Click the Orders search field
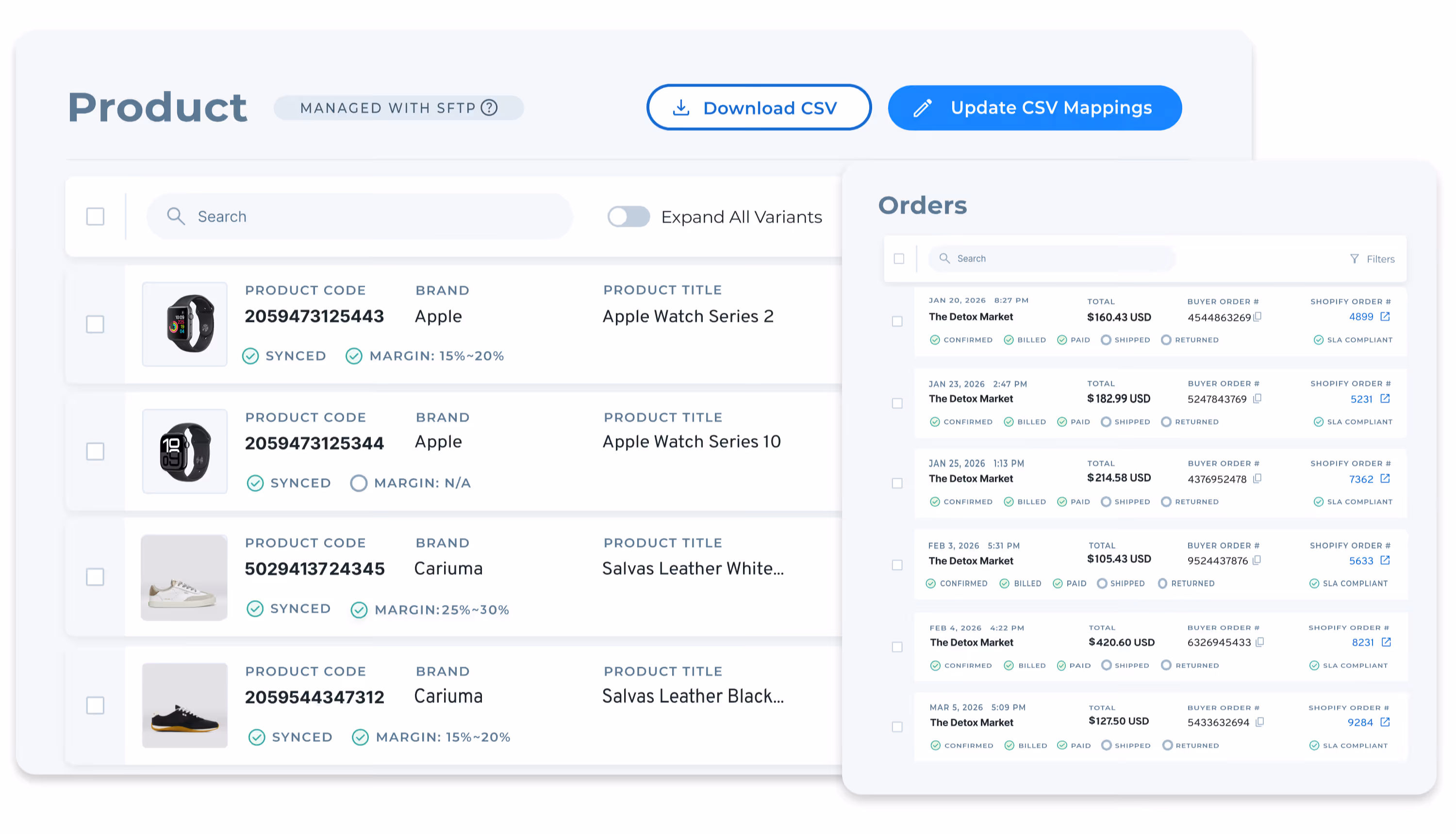Screen dimensions: 1456x834 coord(1059,259)
